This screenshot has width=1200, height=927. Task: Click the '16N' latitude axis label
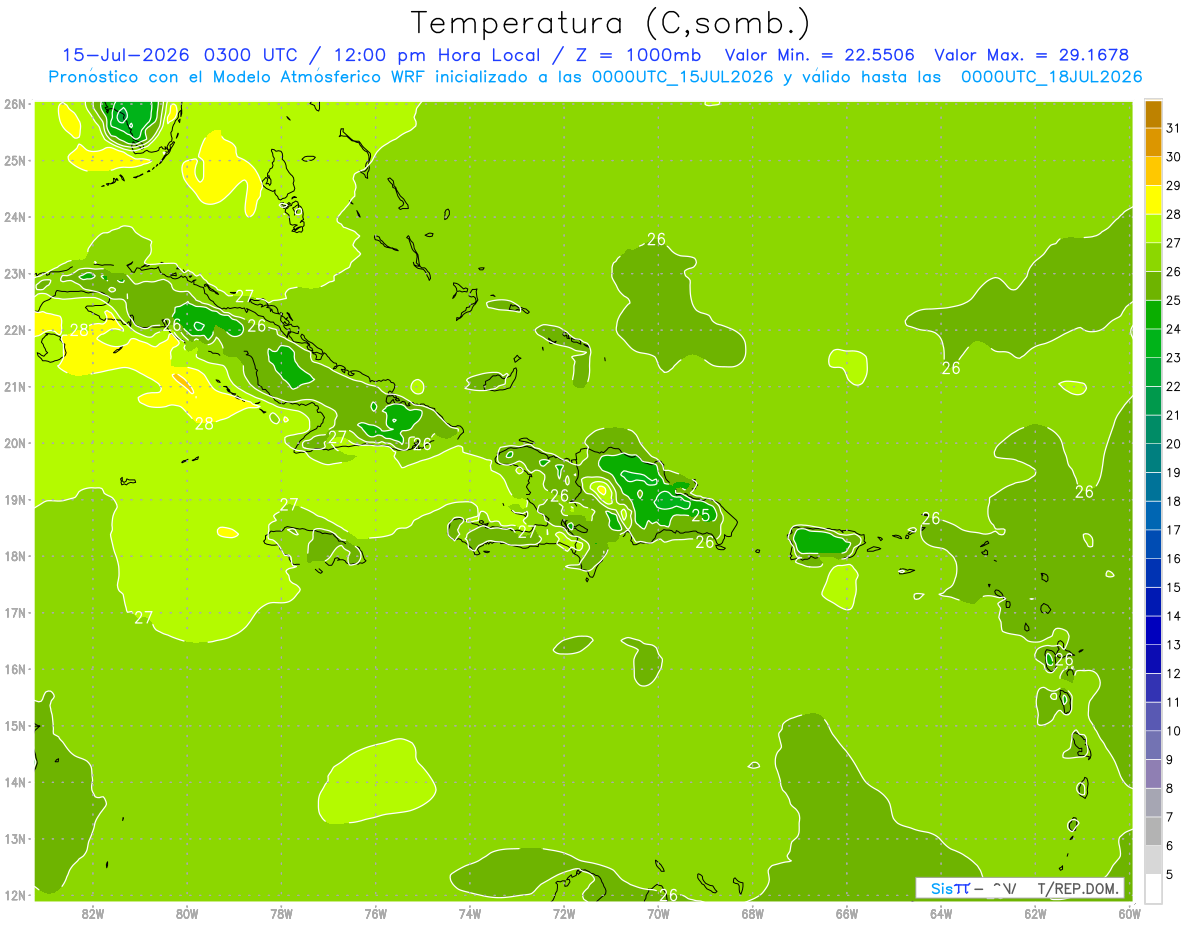[15, 670]
